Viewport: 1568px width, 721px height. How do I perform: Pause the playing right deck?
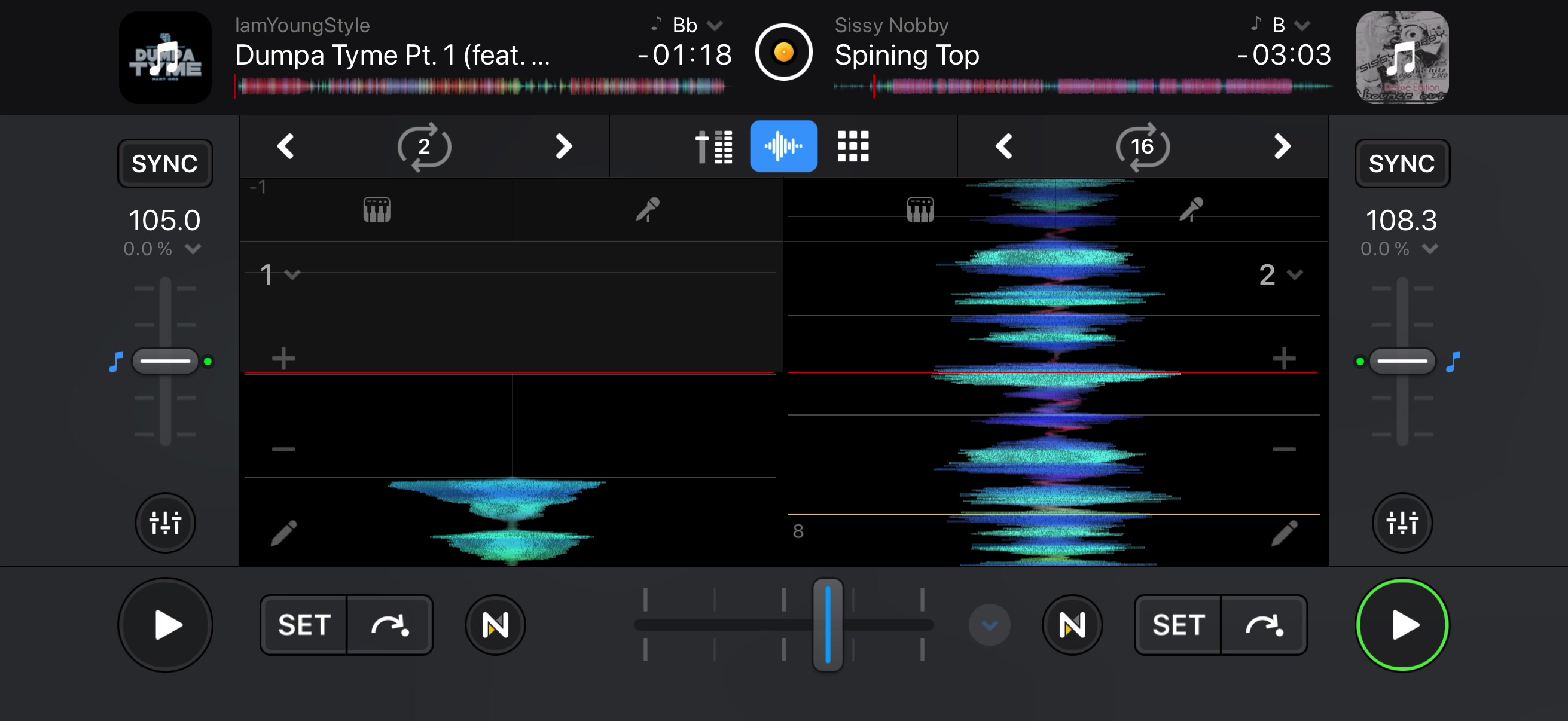coord(1402,625)
